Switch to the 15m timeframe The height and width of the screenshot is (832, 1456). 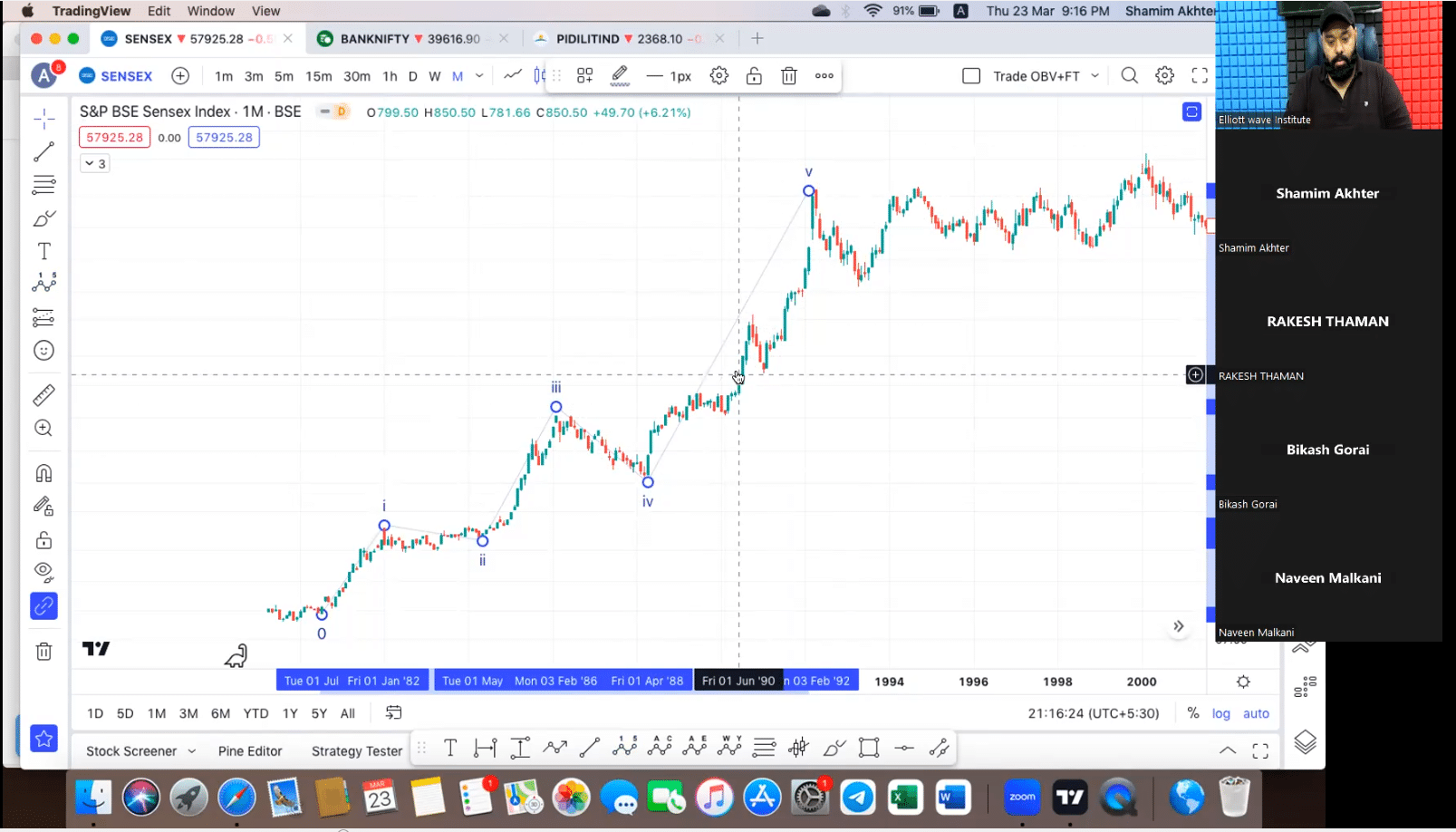[x=318, y=76]
